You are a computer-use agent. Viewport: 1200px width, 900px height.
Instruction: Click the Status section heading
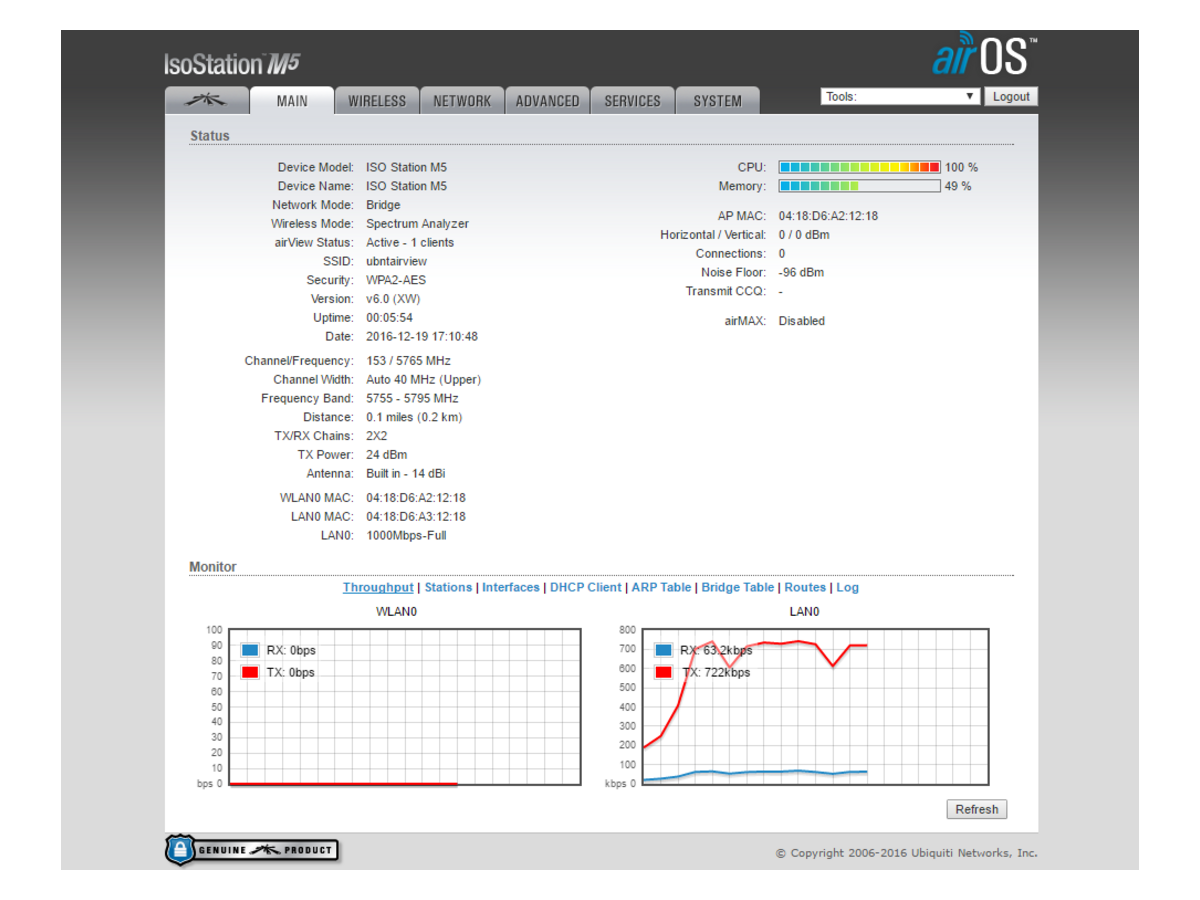tap(210, 136)
